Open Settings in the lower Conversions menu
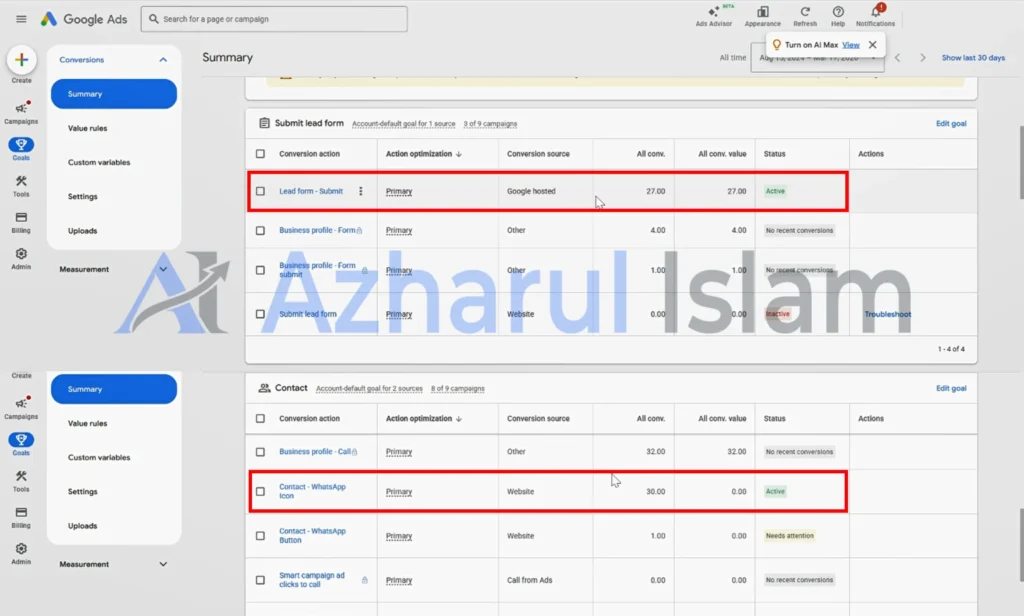Screen dimensions: 1024x616 click(82, 492)
